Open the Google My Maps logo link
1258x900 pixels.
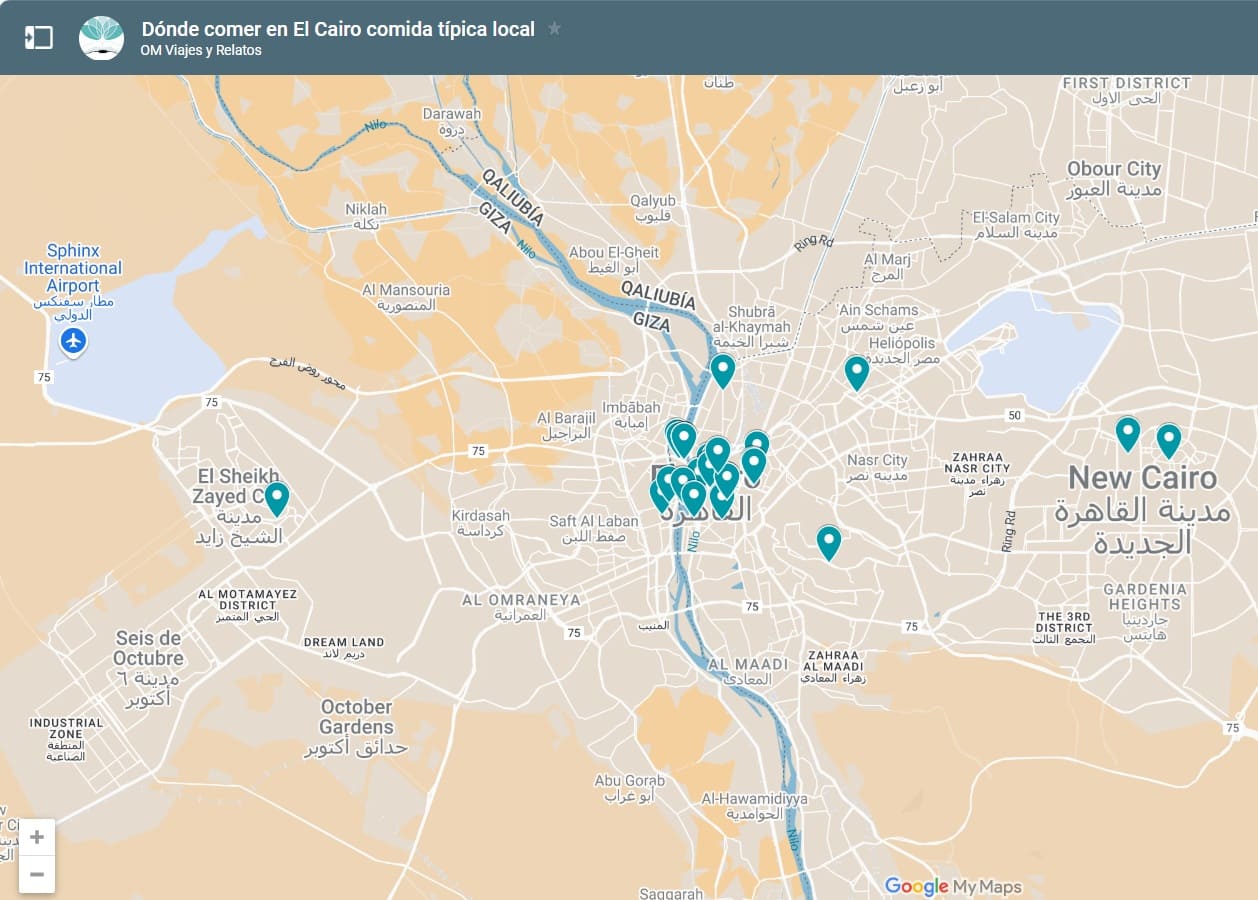(x=953, y=886)
